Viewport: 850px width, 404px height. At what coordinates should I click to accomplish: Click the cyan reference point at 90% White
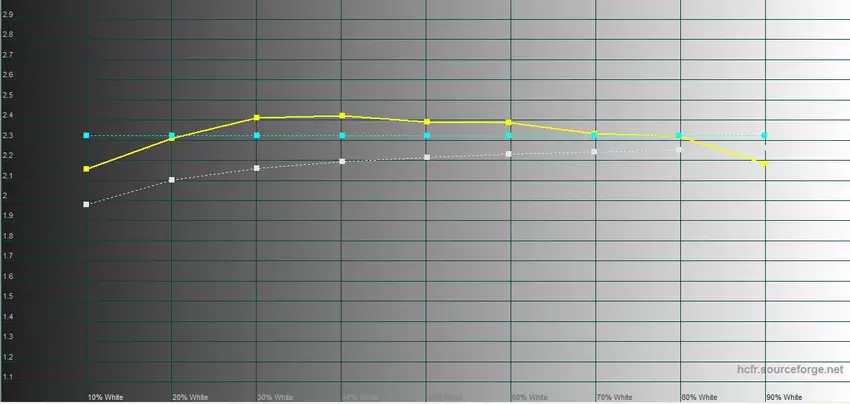tap(765, 135)
